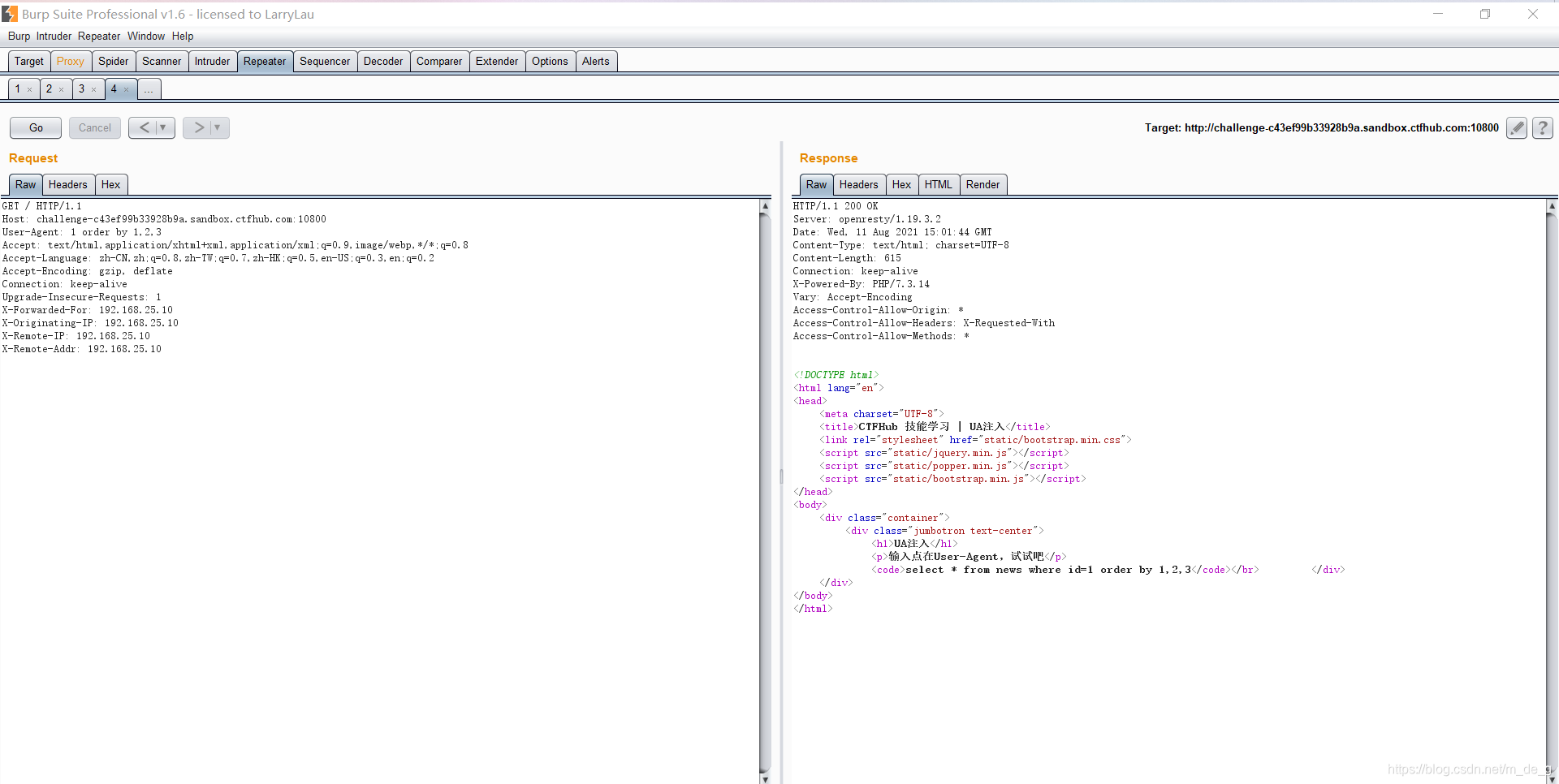The height and width of the screenshot is (784, 1559).
Task: Click the Server: openresty header line
Action: click(867, 219)
